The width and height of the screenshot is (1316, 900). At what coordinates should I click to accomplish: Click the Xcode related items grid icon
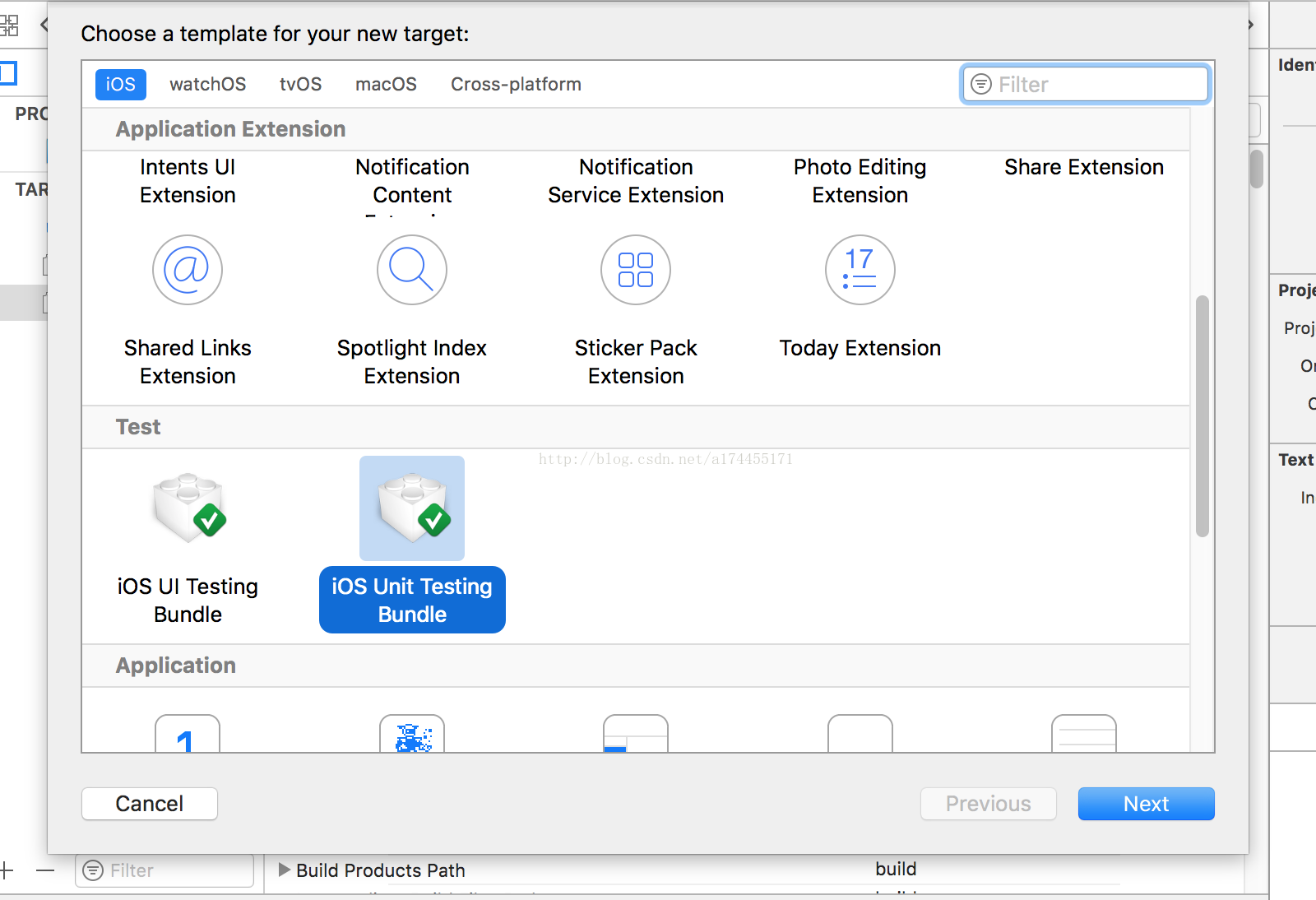9,25
